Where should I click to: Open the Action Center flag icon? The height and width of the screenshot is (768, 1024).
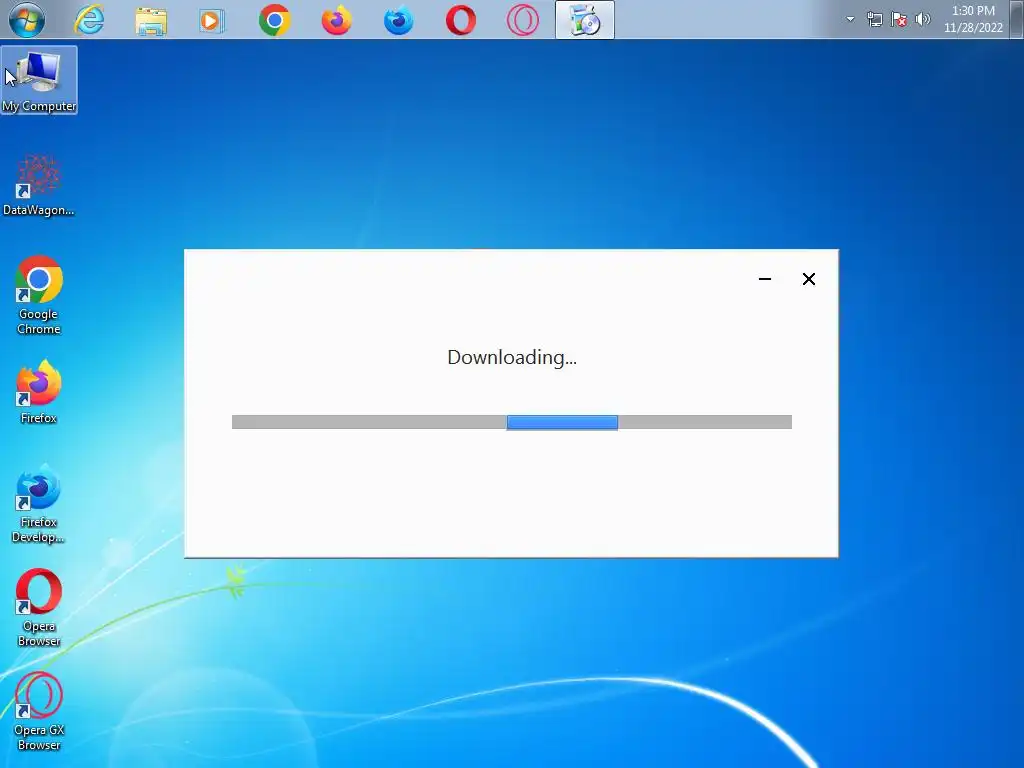(899, 20)
